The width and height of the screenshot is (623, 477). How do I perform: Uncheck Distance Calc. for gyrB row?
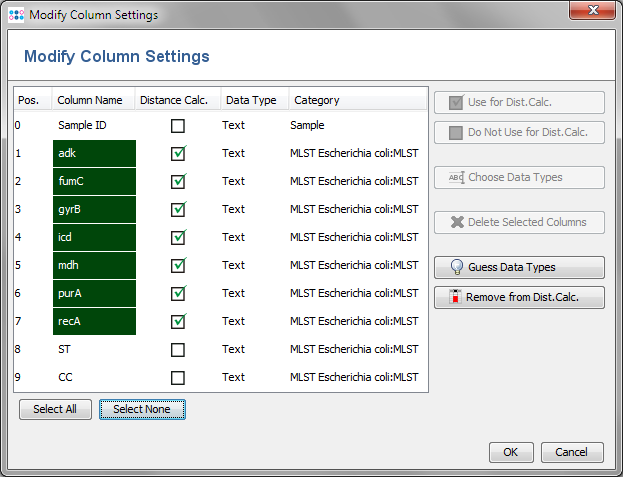click(x=178, y=210)
